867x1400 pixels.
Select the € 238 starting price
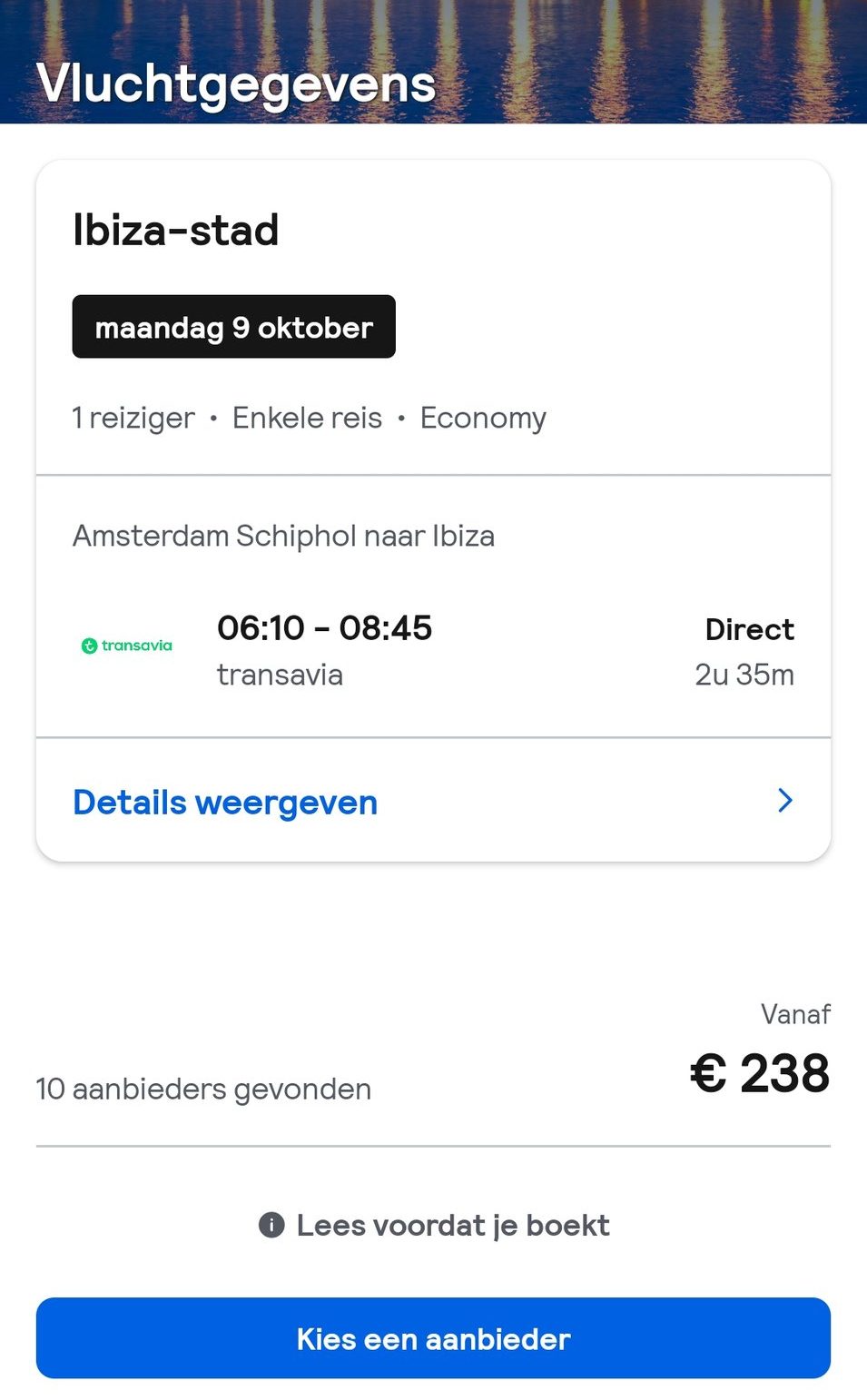[x=763, y=1073]
